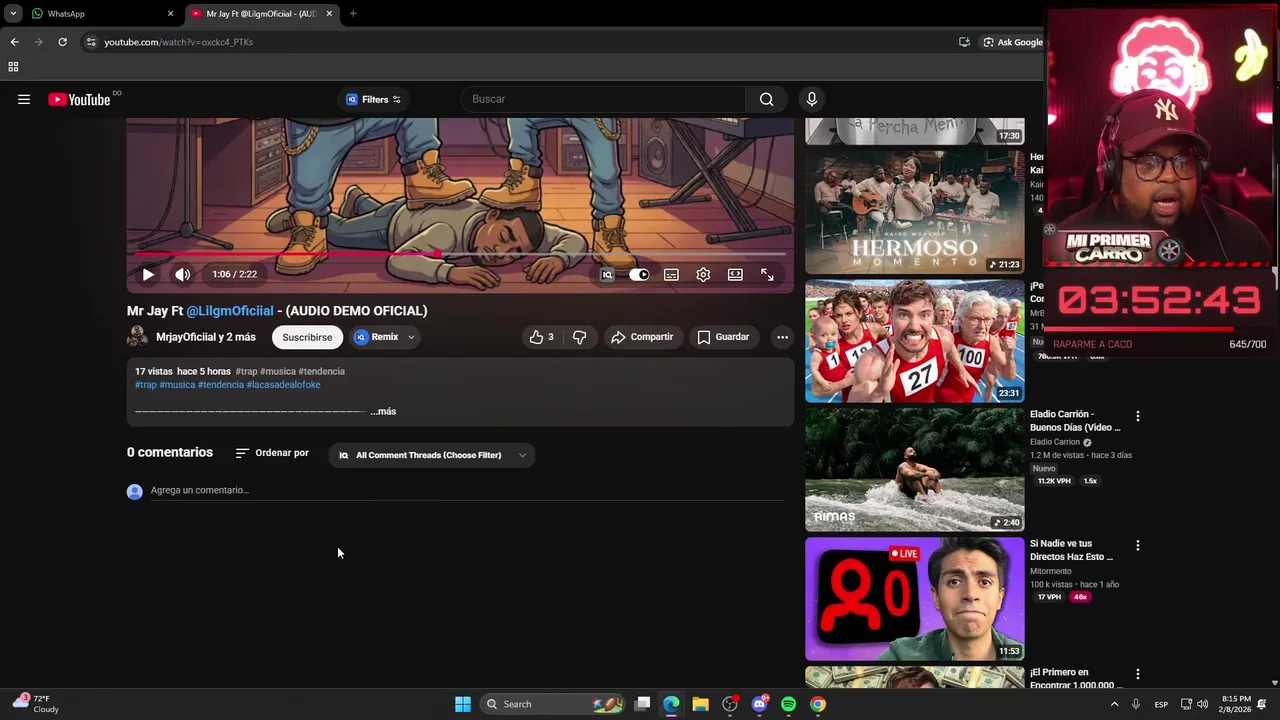The image size is (1280, 720).
Task: Open the Windows Start menu
Action: [x=463, y=704]
